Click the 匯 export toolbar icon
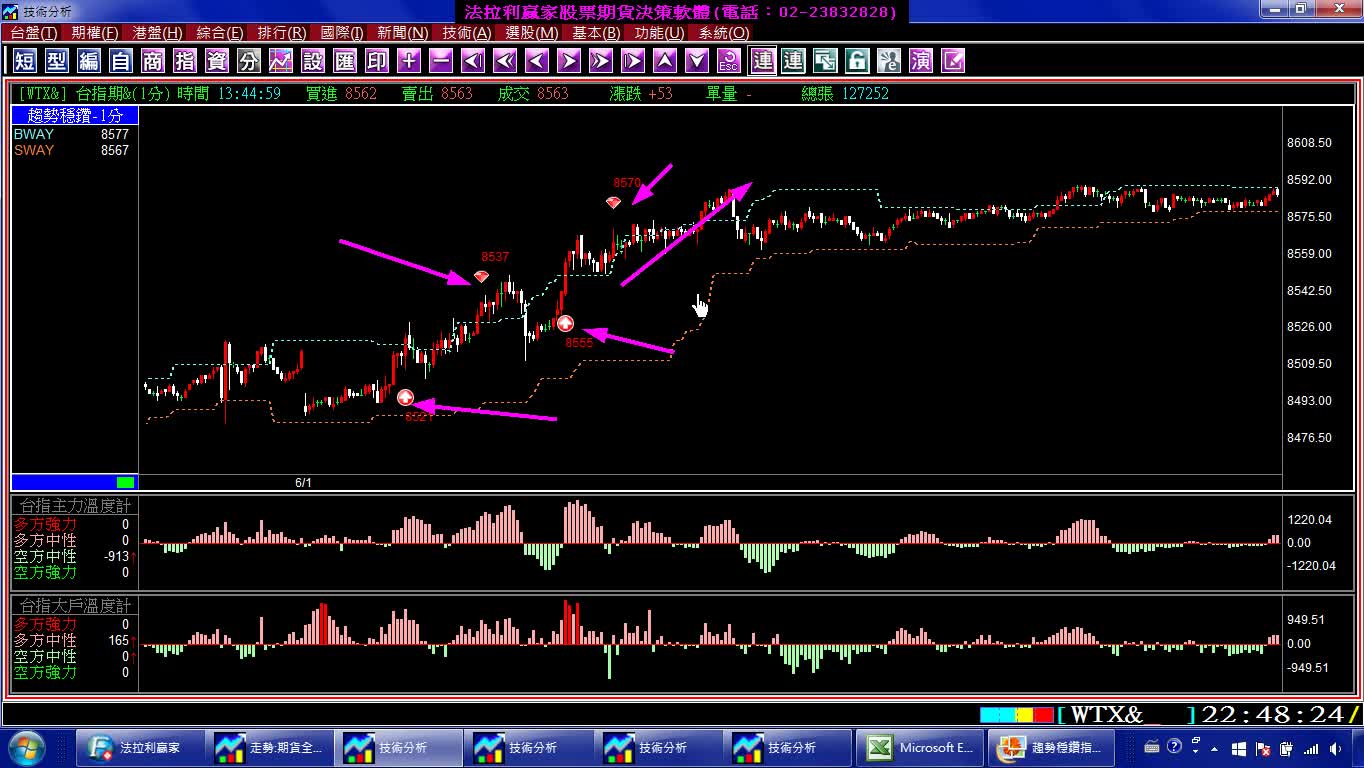 [x=345, y=61]
